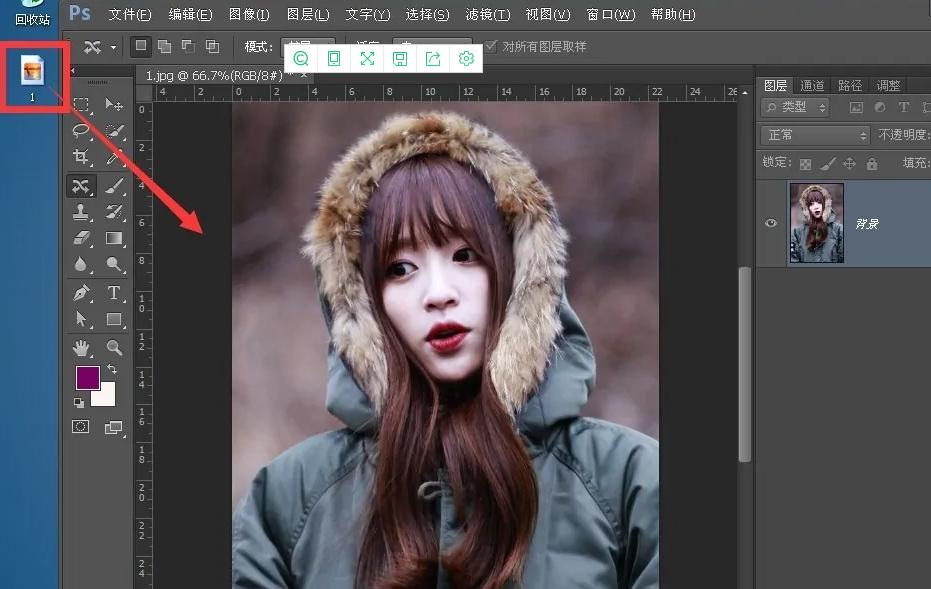Select the Crop tool
The width and height of the screenshot is (931, 589).
click(x=81, y=156)
